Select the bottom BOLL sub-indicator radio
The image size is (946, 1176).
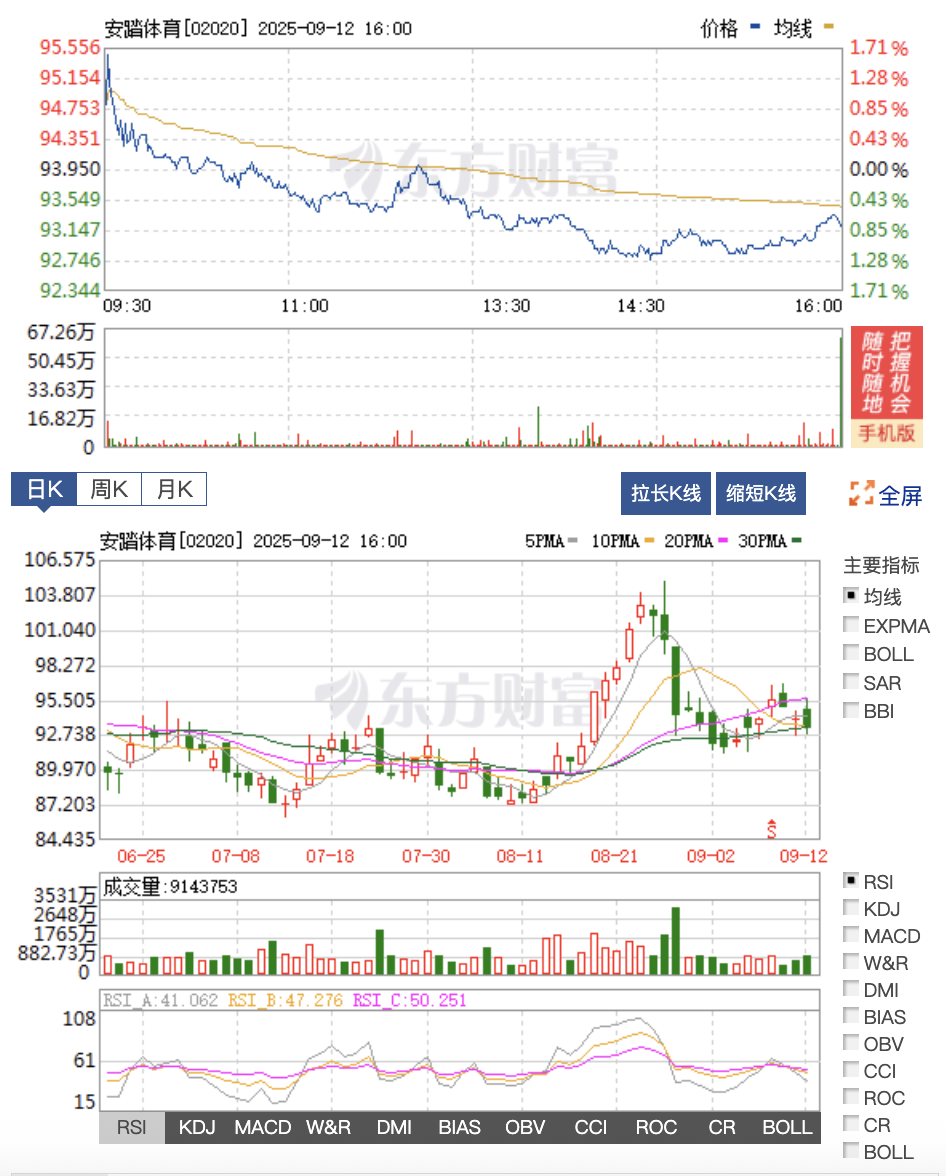click(x=851, y=1150)
